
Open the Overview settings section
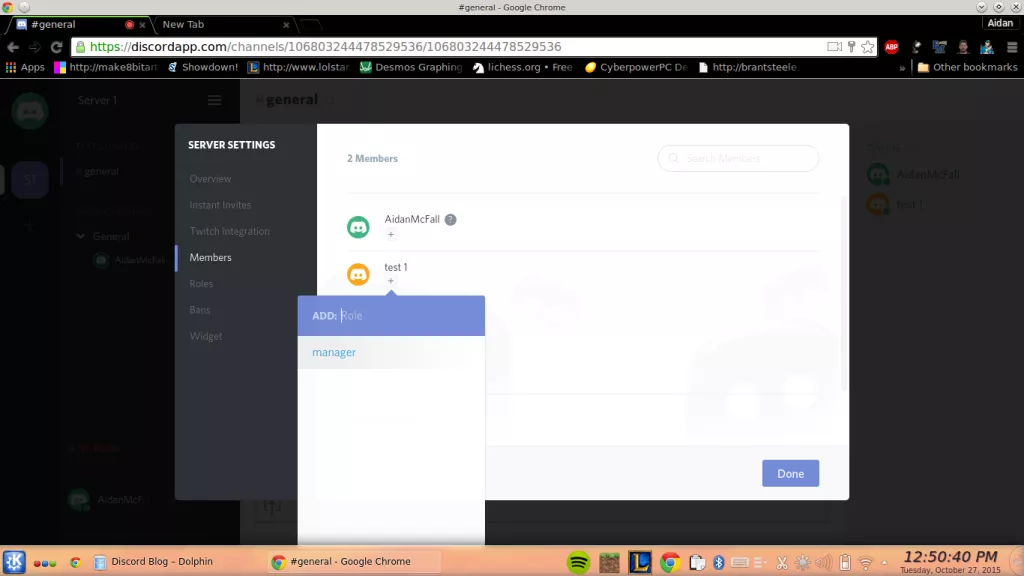[x=210, y=179]
